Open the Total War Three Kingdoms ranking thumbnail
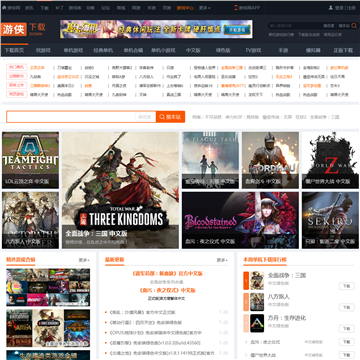Screen dimensions: 360x360 coord(257,280)
